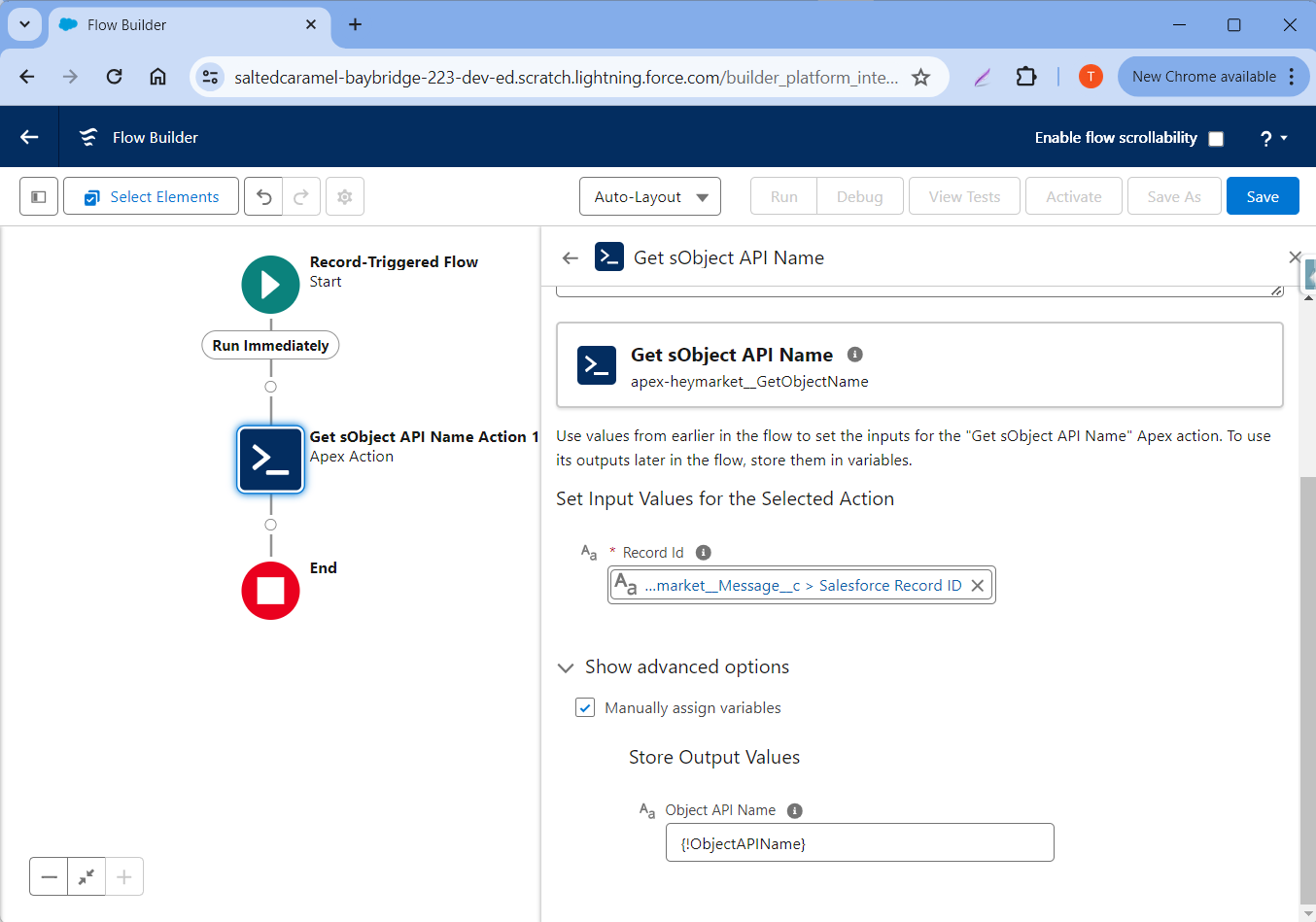
Task: Open the help question mark menu
Action: (x=1273, y=138)
